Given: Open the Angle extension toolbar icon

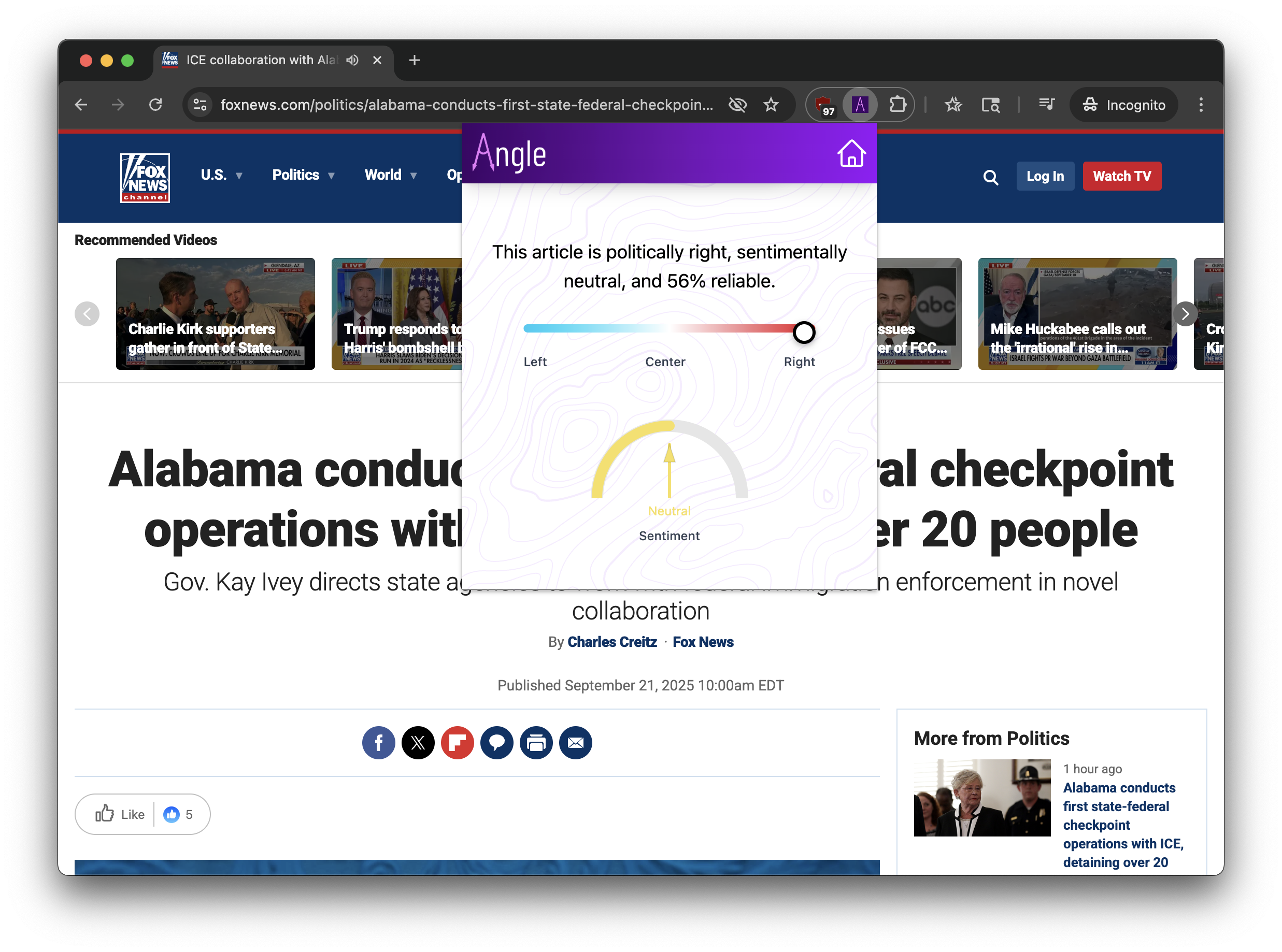Looking at the screenshot, I should [x=860, y=104].
